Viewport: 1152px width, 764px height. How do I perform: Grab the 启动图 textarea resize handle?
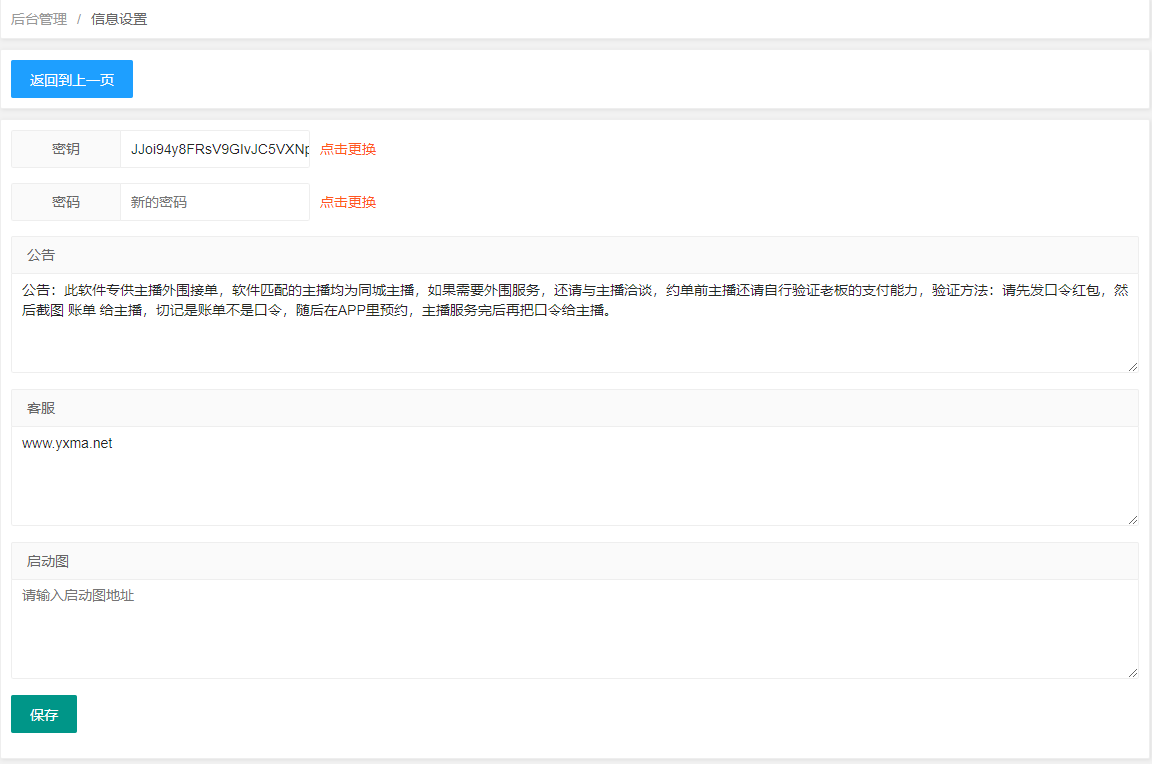(x=1133, y=672)
